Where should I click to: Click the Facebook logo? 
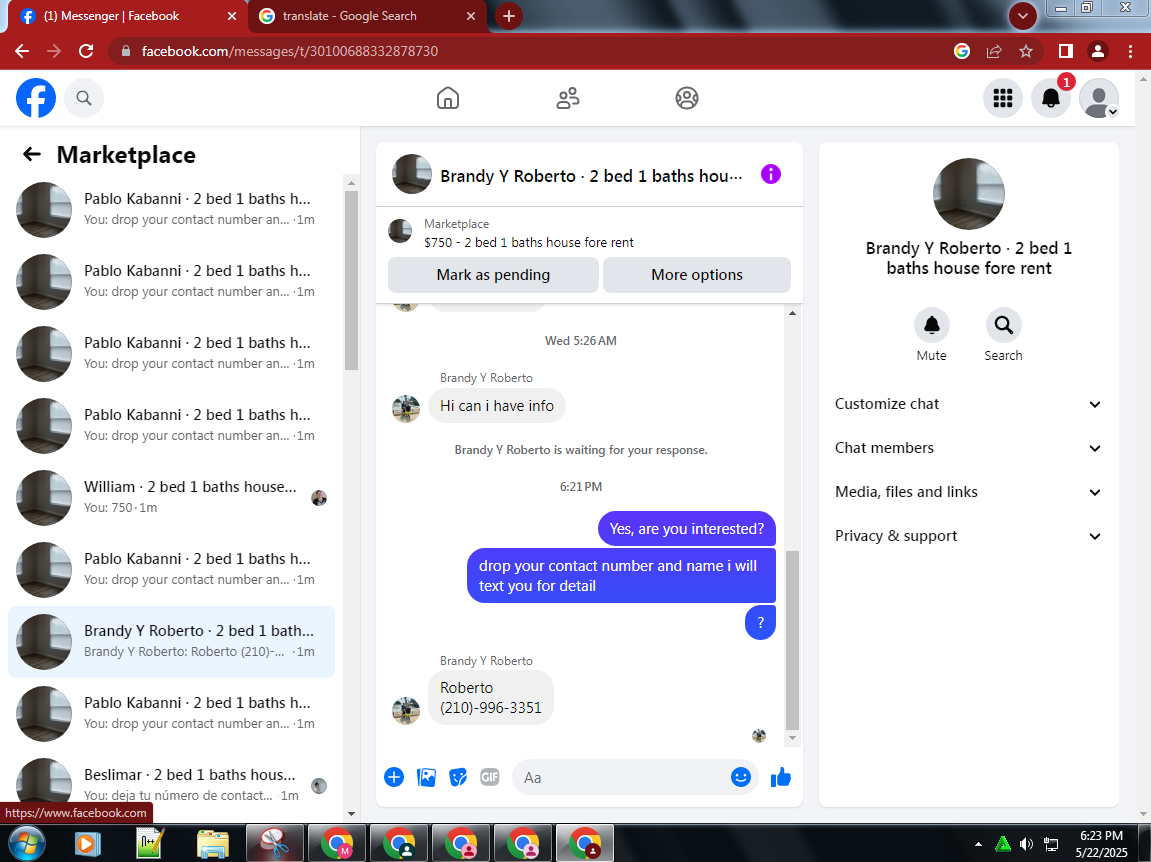point(36,98)
